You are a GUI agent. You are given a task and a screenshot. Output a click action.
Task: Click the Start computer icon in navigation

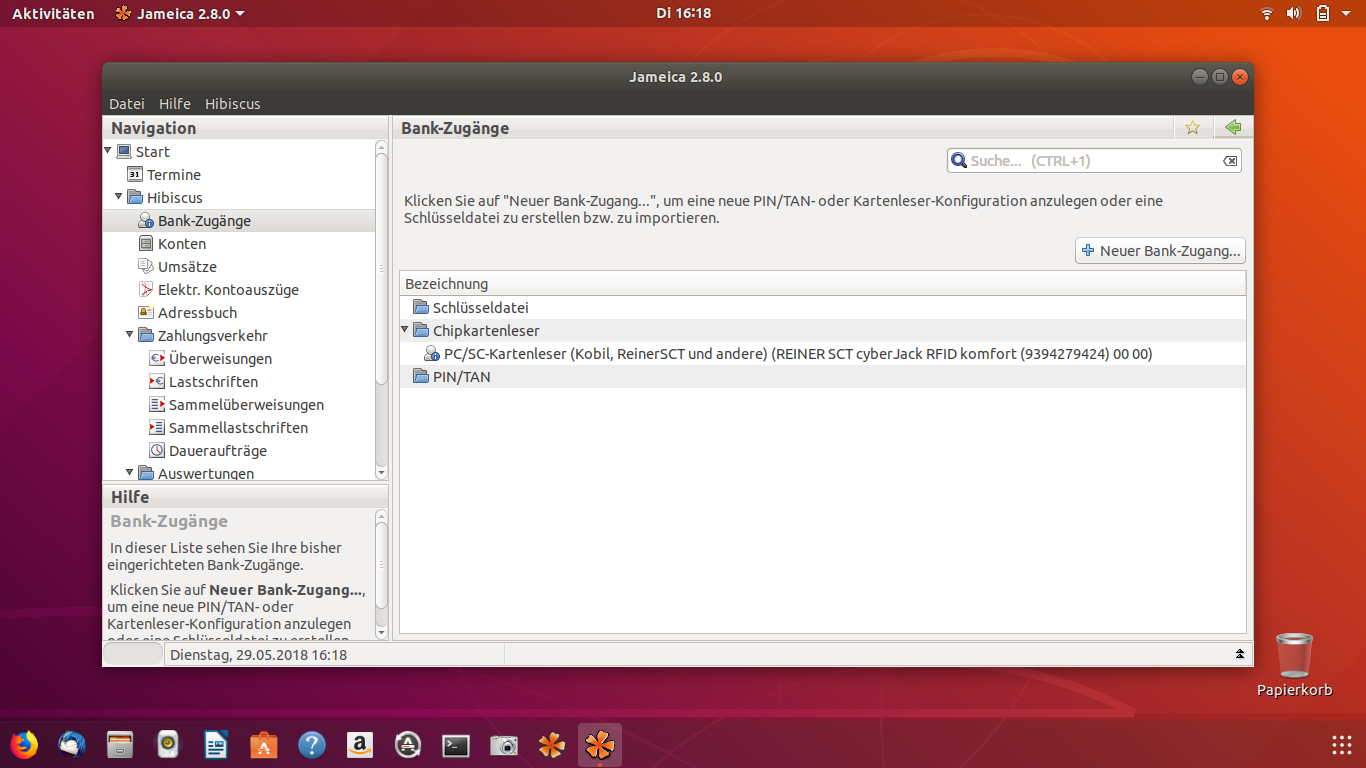pyautogui.click(x=124, y=152)
